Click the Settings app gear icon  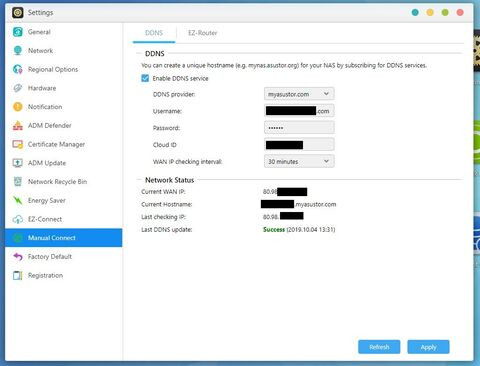pyautogui.click(x=18, y=13)
